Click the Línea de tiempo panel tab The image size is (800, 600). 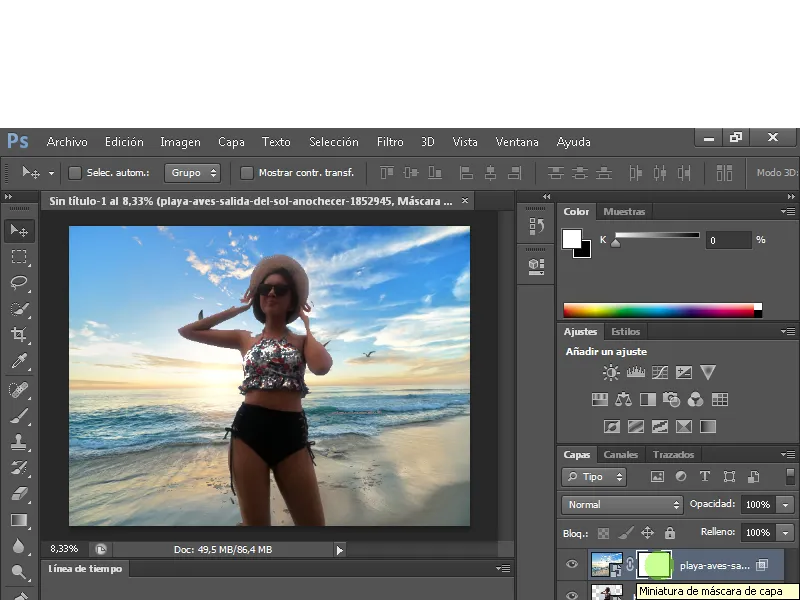(x=85, y=569)
